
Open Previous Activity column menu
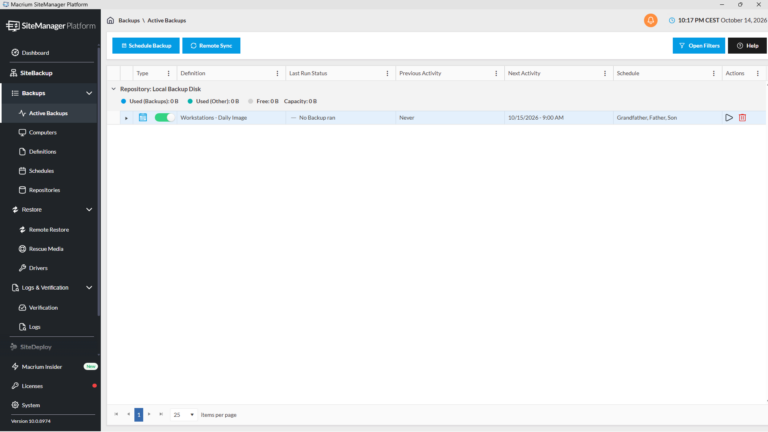[x=496, y=73]
